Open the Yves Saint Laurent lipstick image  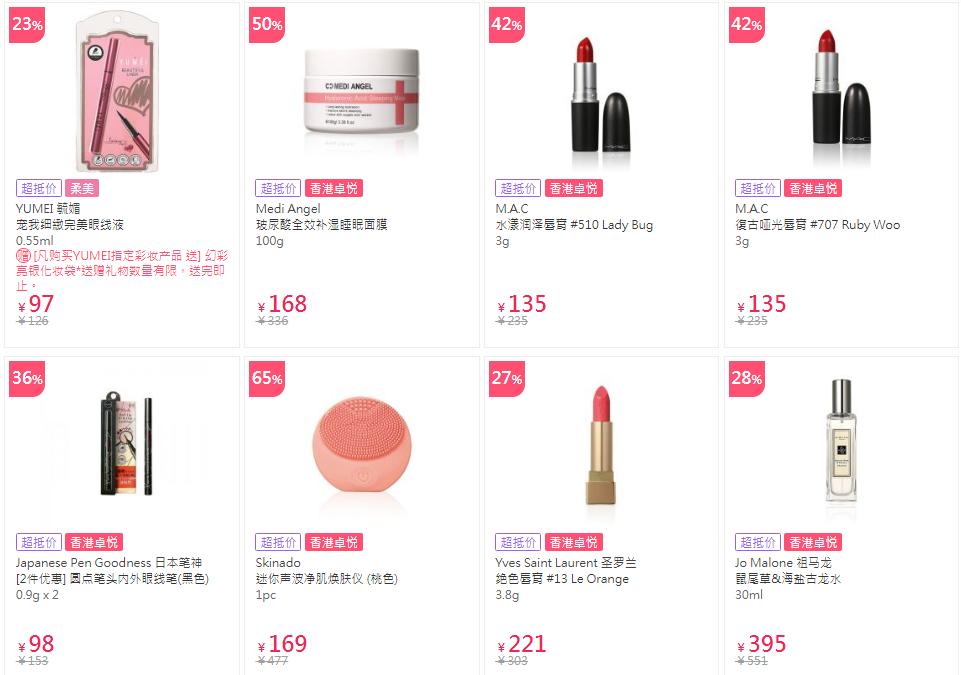601,444
